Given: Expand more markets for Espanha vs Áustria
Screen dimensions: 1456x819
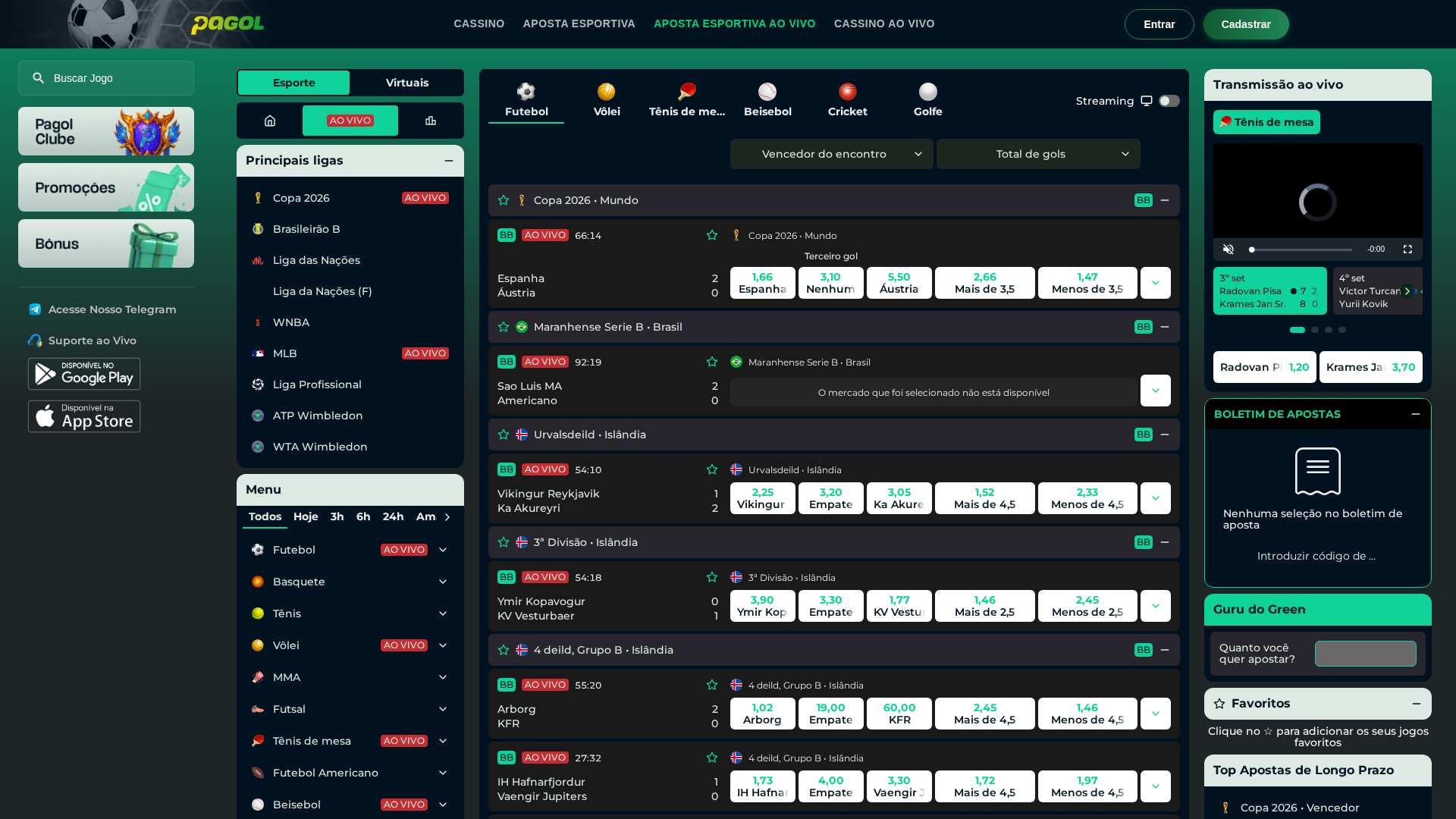Looking at the screenshot, I should coord(1156,283).
